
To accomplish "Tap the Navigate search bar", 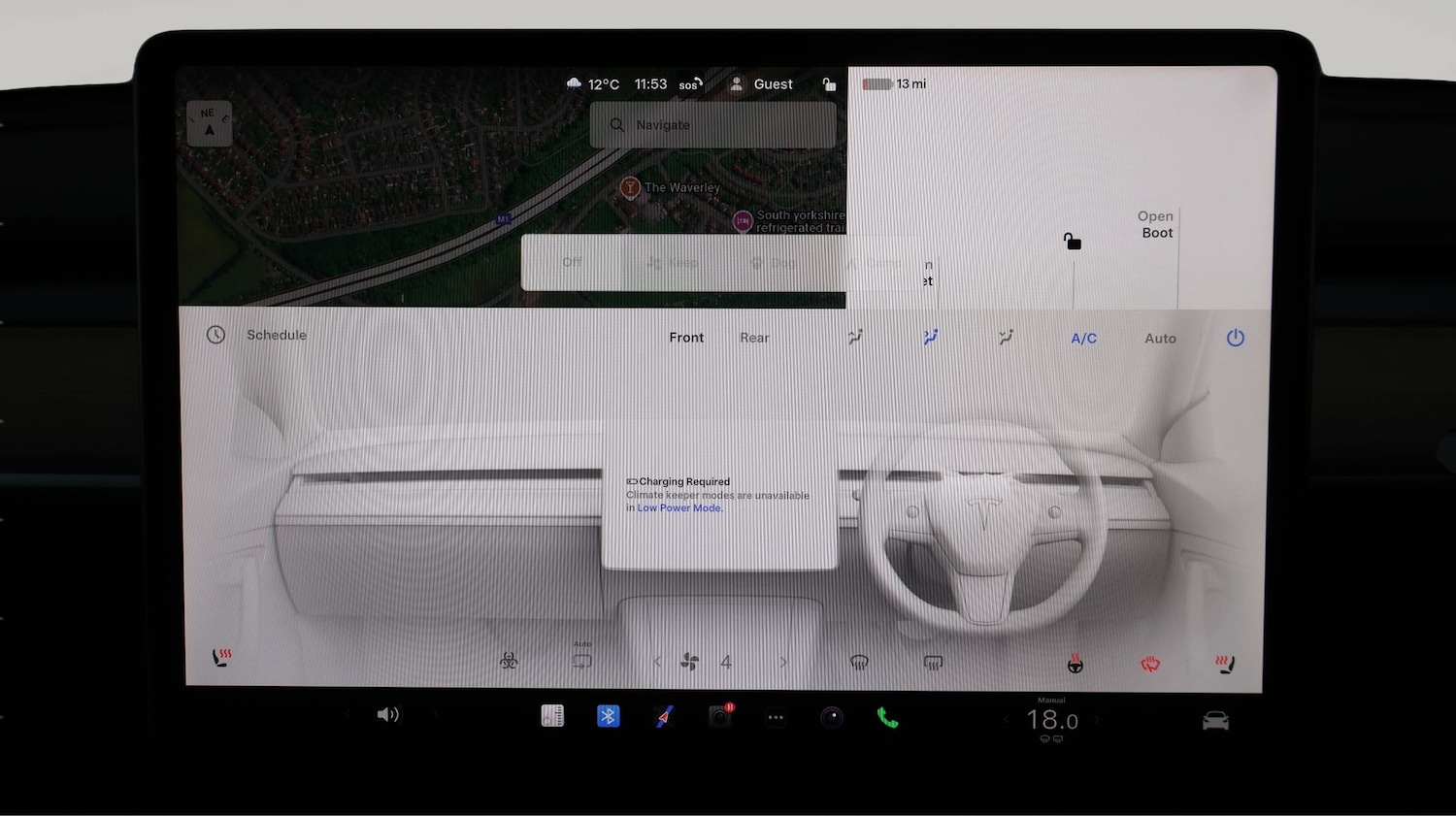I will coord(712,124).
